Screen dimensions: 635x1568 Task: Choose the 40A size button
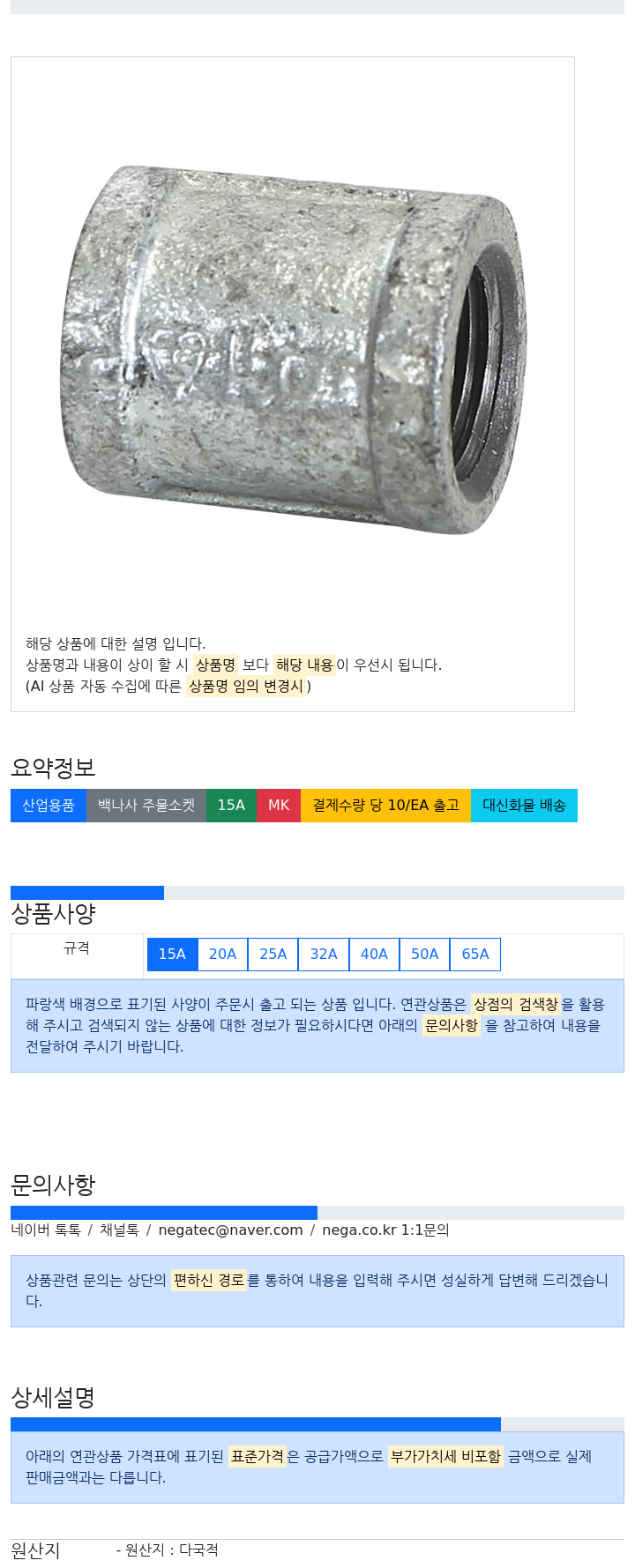[x=374, y=955]
